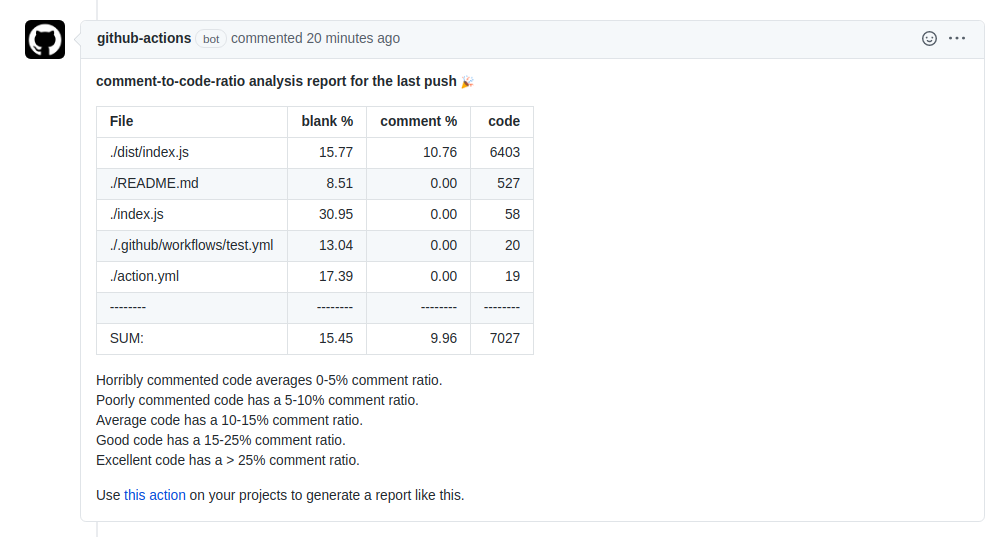Open the github-actions author profile link
This screenshot has height=537, width=1002.
[144, 38]
